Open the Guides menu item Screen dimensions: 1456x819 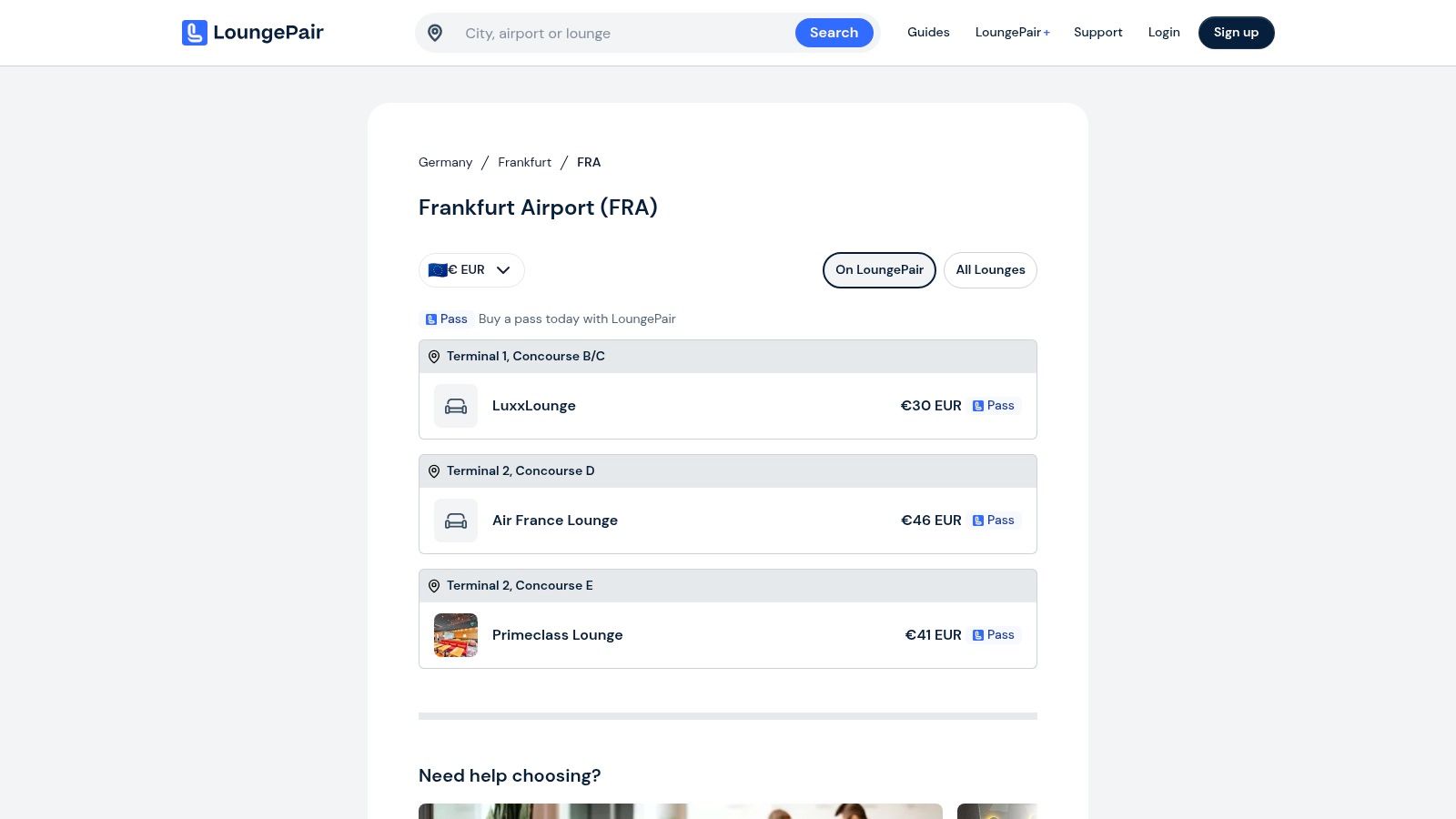pyautogui.click(x=928, y=33)
